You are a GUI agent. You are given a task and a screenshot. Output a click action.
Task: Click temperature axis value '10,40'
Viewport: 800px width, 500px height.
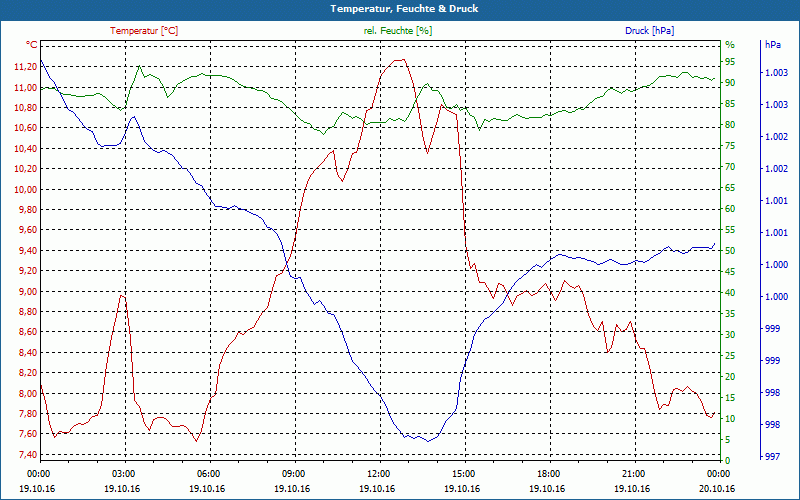coord(26,148)
